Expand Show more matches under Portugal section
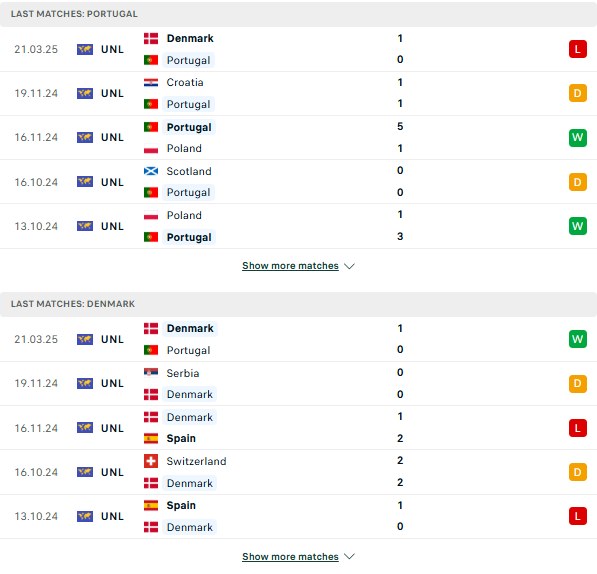This screenshot has height=574, width=597. (x=290, y=266)
